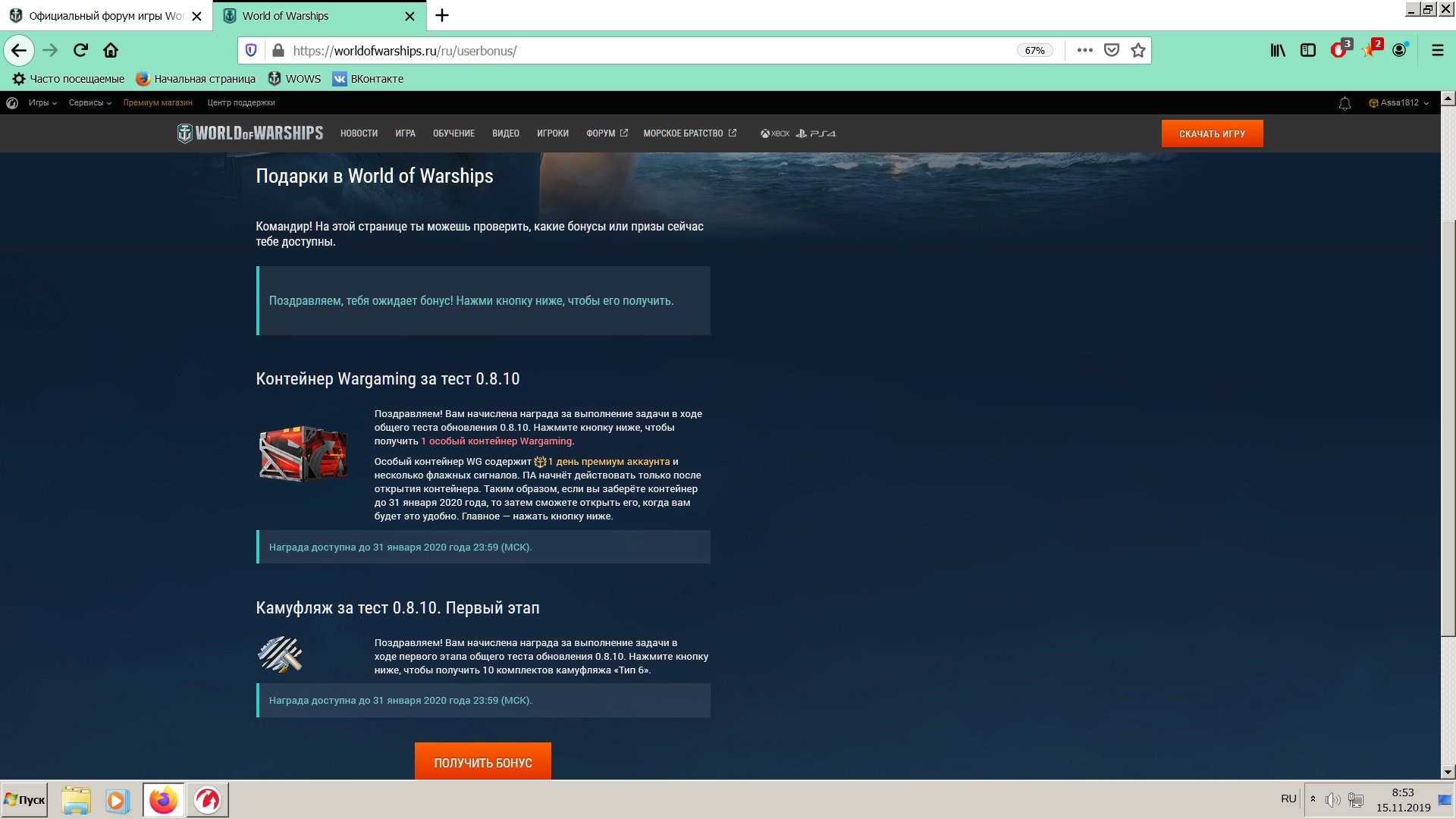Image resolution: width=1456 pixels, height=819 pixels.
Task: Click the site security padlock icon
Action: (x=278, y=51)
